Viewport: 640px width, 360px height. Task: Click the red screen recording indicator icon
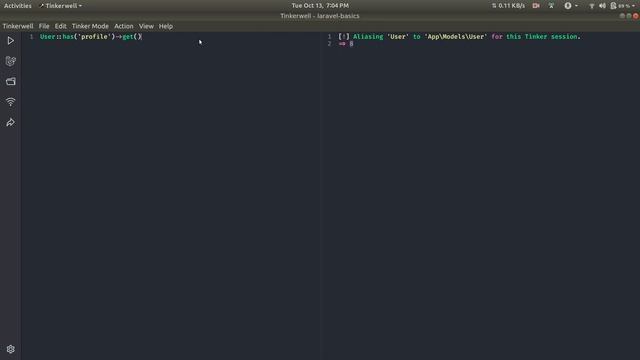point(536,6)
